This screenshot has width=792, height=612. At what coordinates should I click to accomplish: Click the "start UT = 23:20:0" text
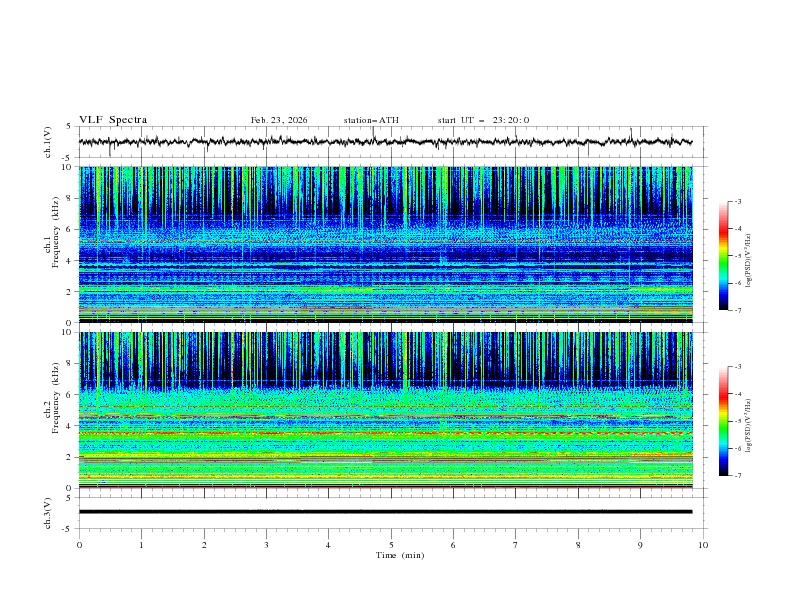click(483, 120)
